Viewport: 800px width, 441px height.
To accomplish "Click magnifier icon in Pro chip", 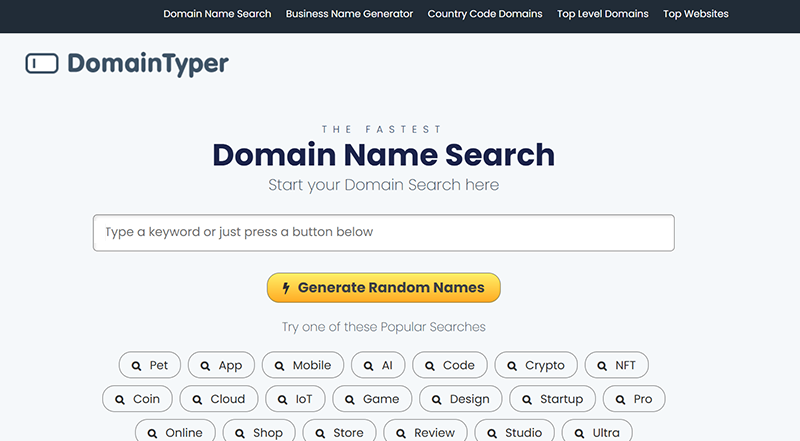I will pos(620,400).
